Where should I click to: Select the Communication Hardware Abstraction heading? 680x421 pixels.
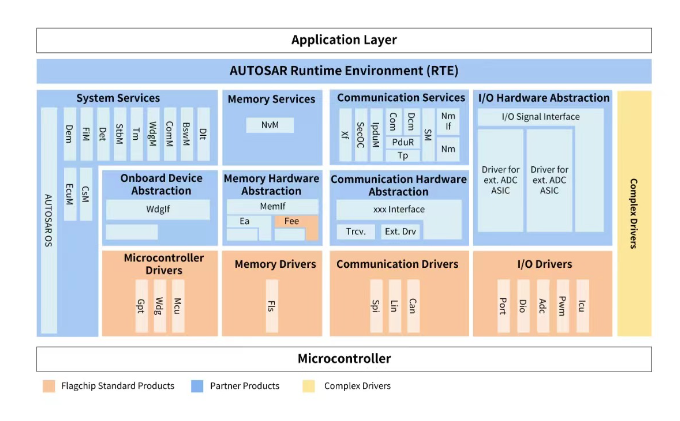399,186
